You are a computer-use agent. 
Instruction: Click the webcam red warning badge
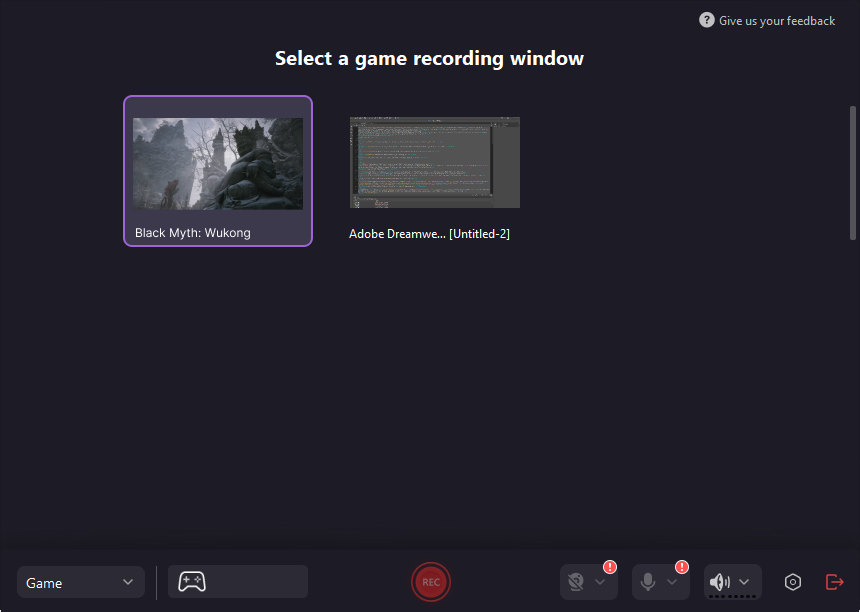[x=609, y=566]
